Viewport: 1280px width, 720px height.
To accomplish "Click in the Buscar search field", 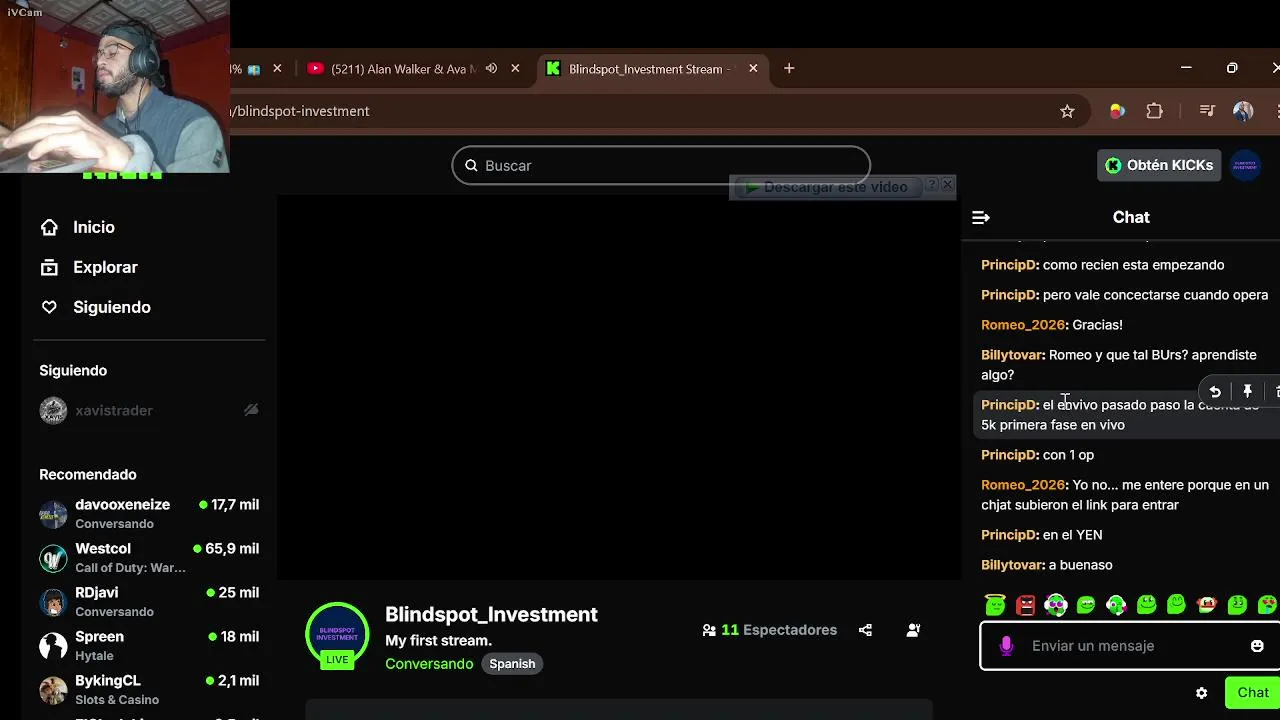I will 661,165.
